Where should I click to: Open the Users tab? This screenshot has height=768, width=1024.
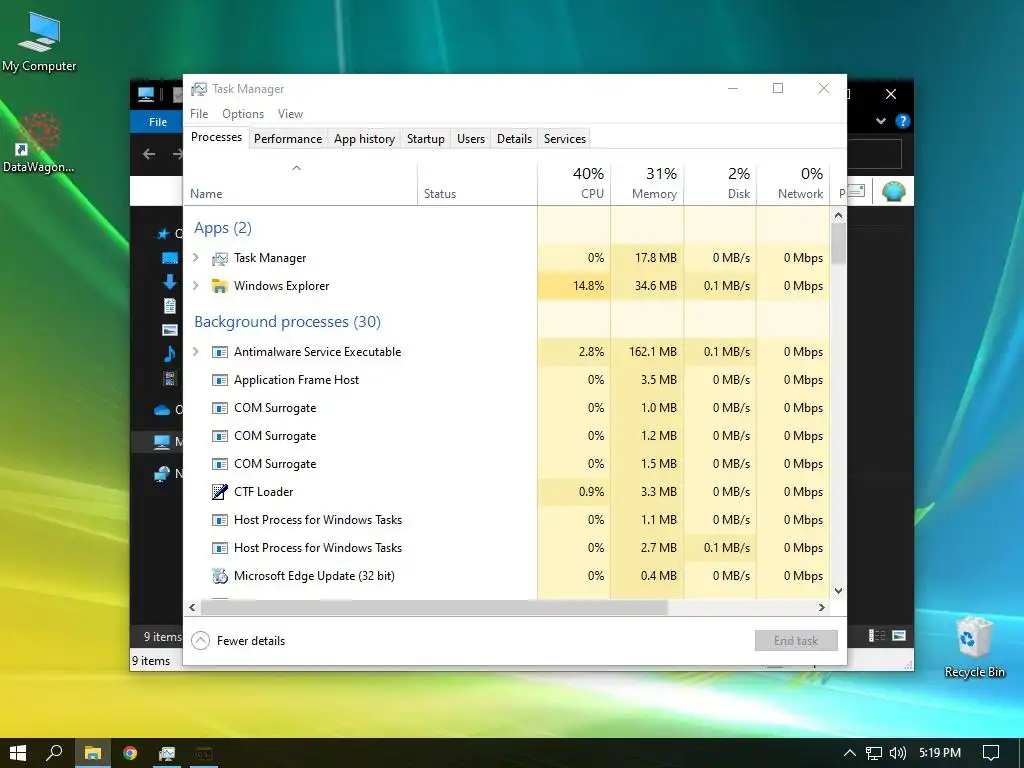pos(471,138)
